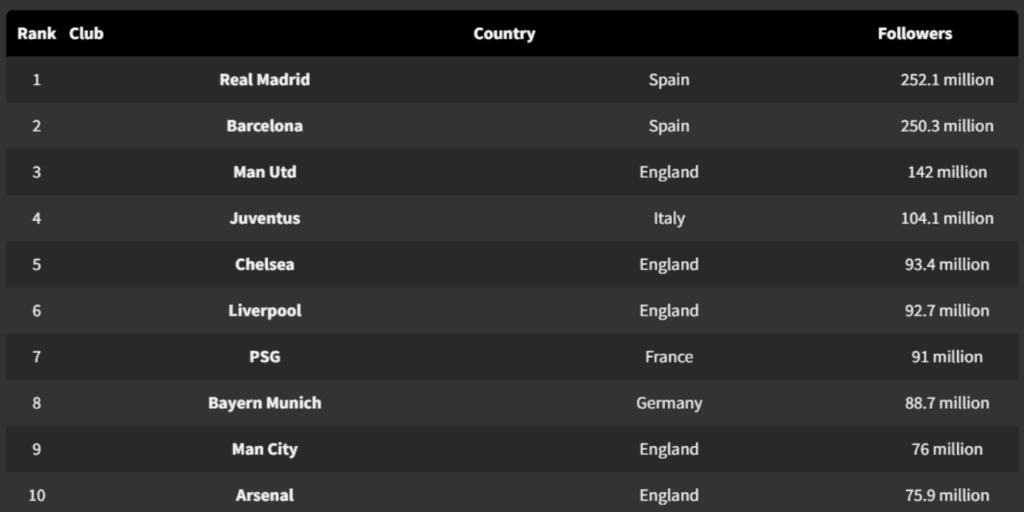
Task: Click the Rank column header
Action: (37, 33)
